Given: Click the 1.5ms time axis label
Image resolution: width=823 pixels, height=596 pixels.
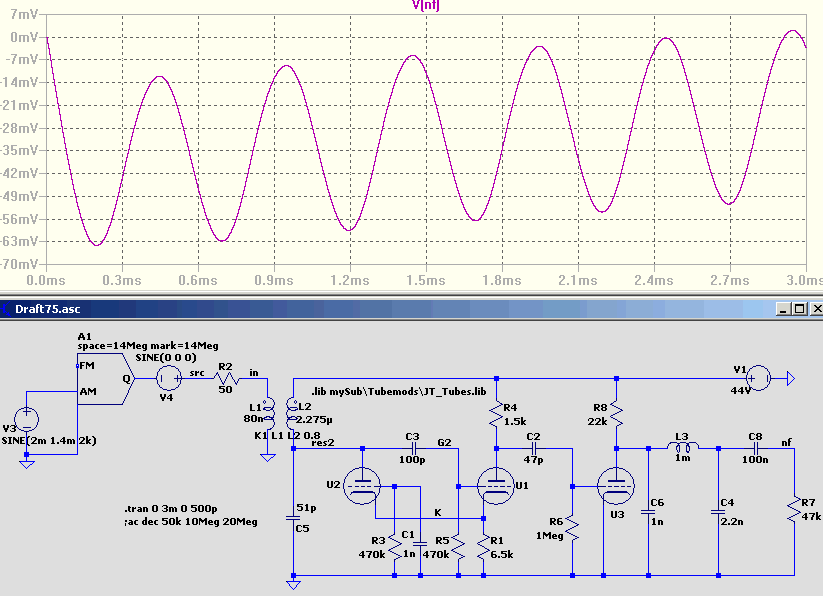Looking at the screenshot, I should (x=426, y=280).
